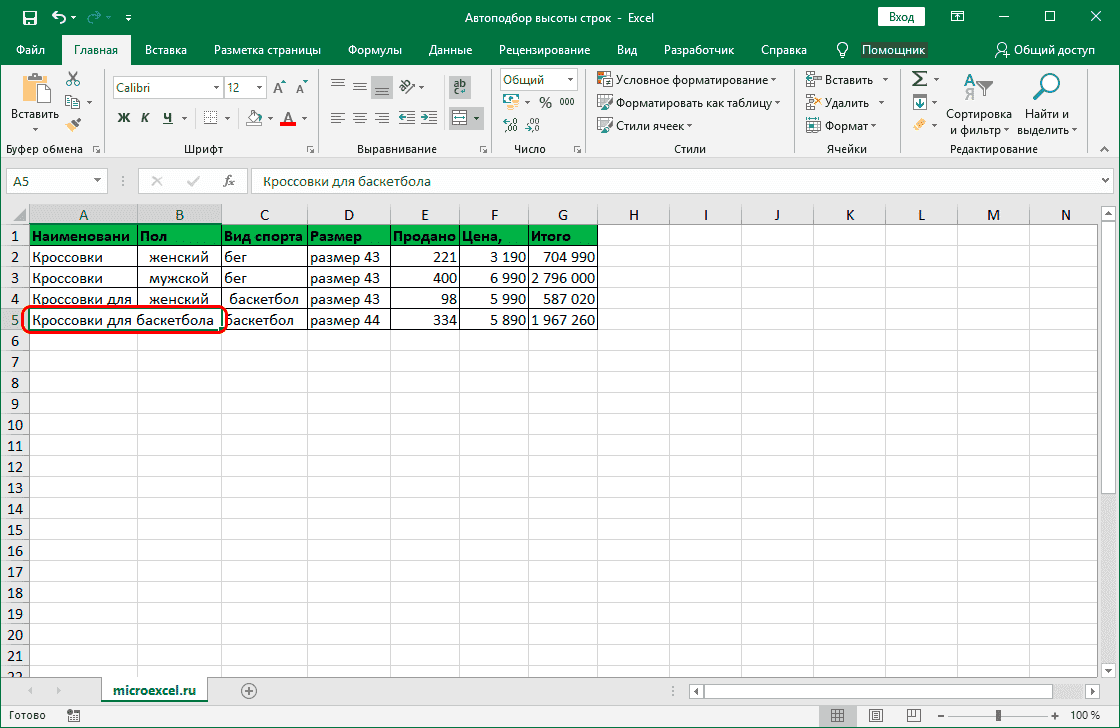
Task: Select the Format Painter brush icon
Action: coord(73,124)
